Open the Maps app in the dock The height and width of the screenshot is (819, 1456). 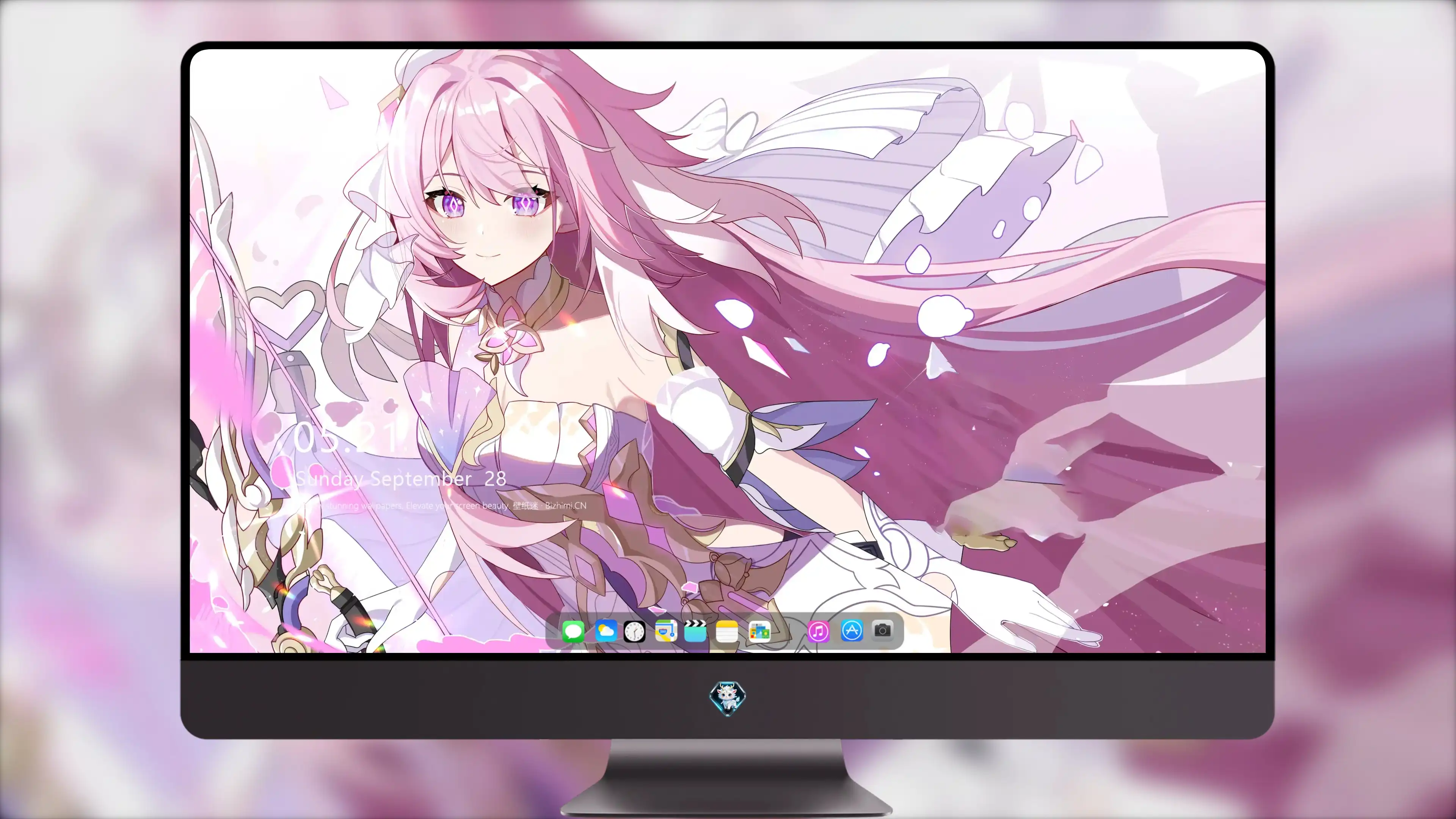[x=666, y=631]
